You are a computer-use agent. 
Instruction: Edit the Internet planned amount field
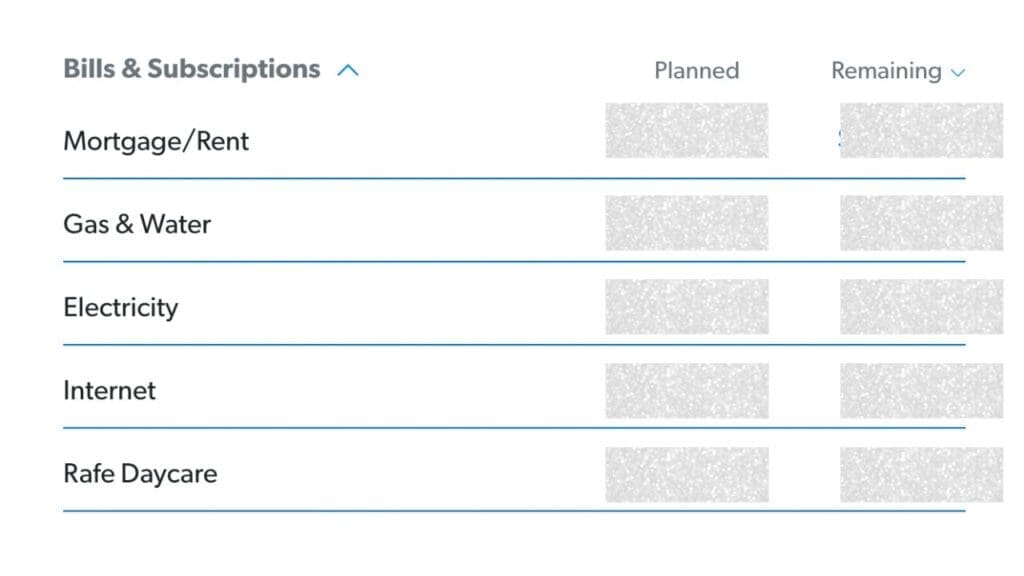click(x=687, y=390)
